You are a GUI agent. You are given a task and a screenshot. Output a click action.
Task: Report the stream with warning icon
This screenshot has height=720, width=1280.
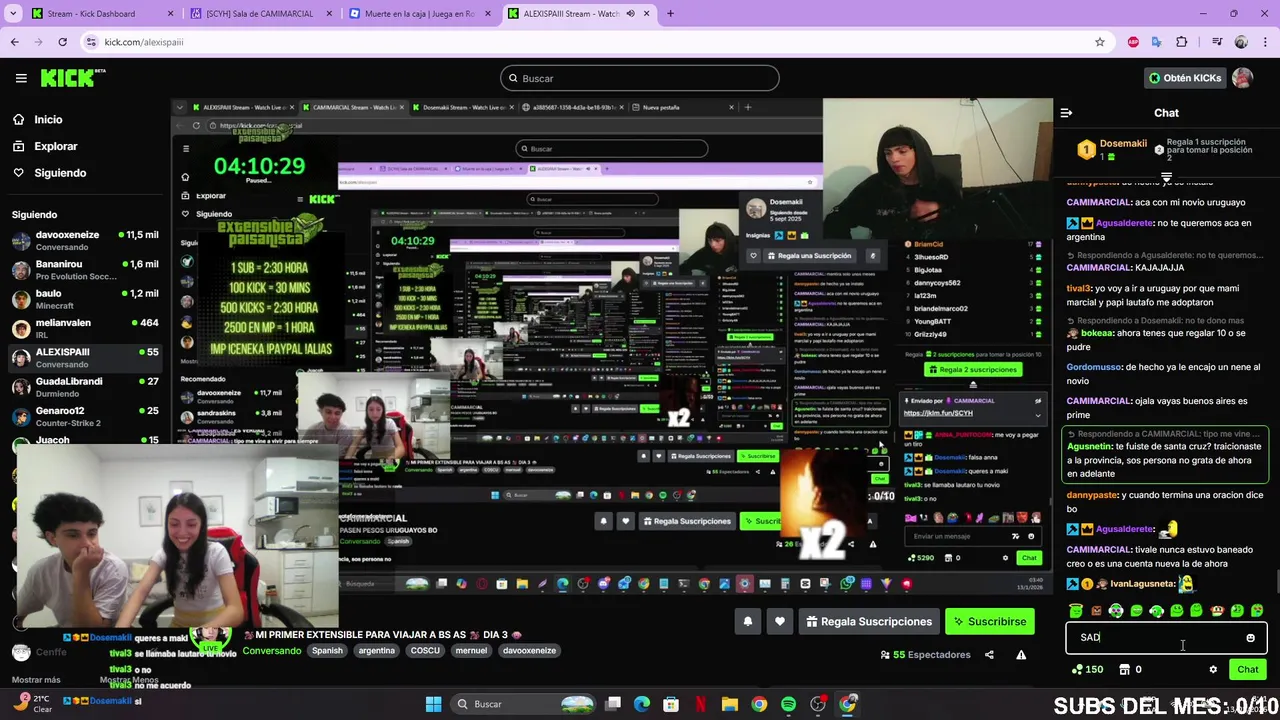1021,655
